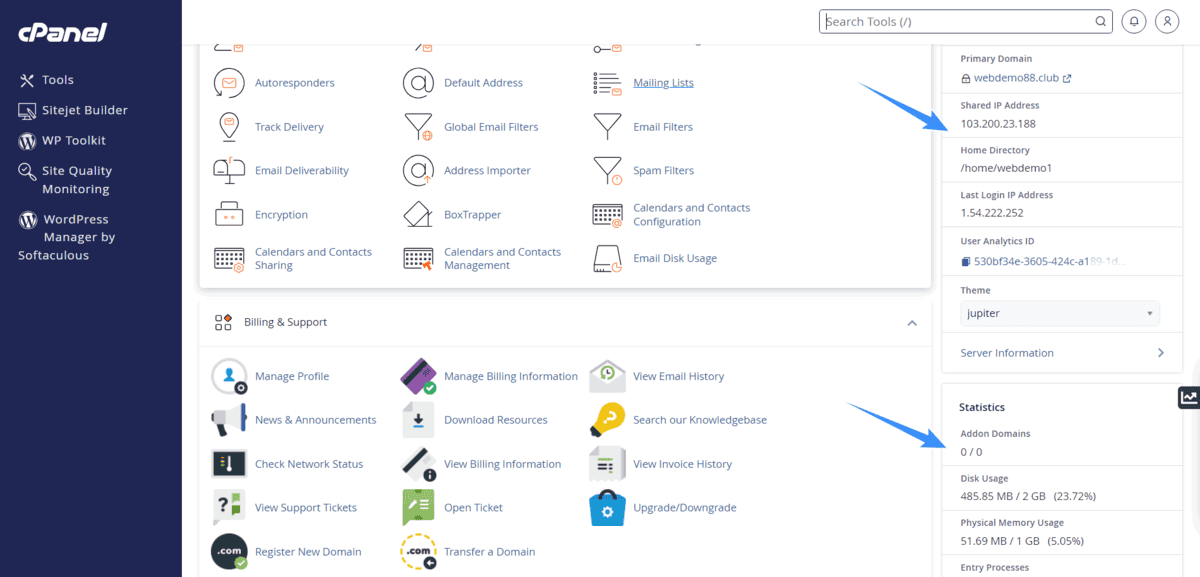
Task: Open the News & Announcements megaphone icon
Action: point(229,420)
